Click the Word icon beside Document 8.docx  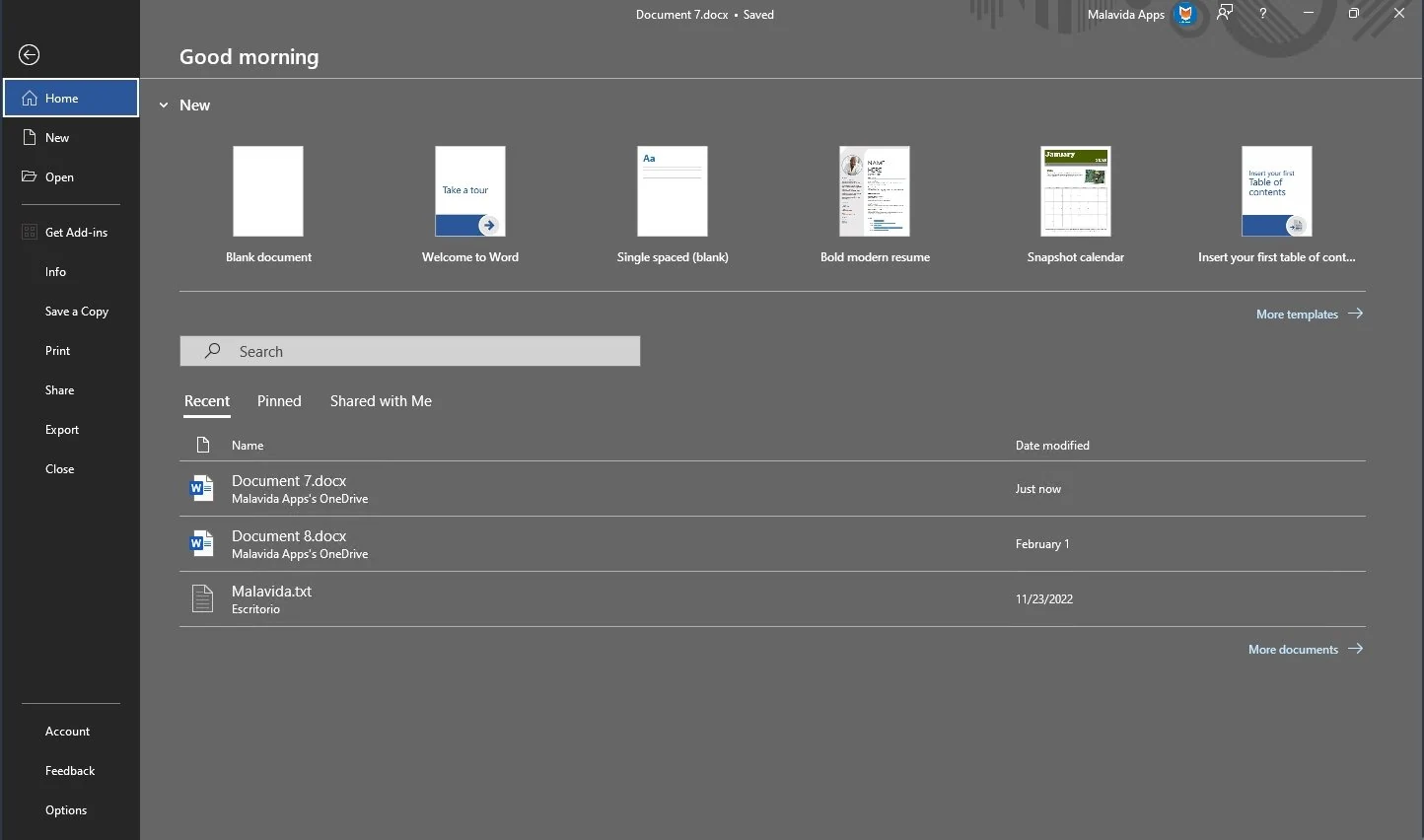(201, 543)
